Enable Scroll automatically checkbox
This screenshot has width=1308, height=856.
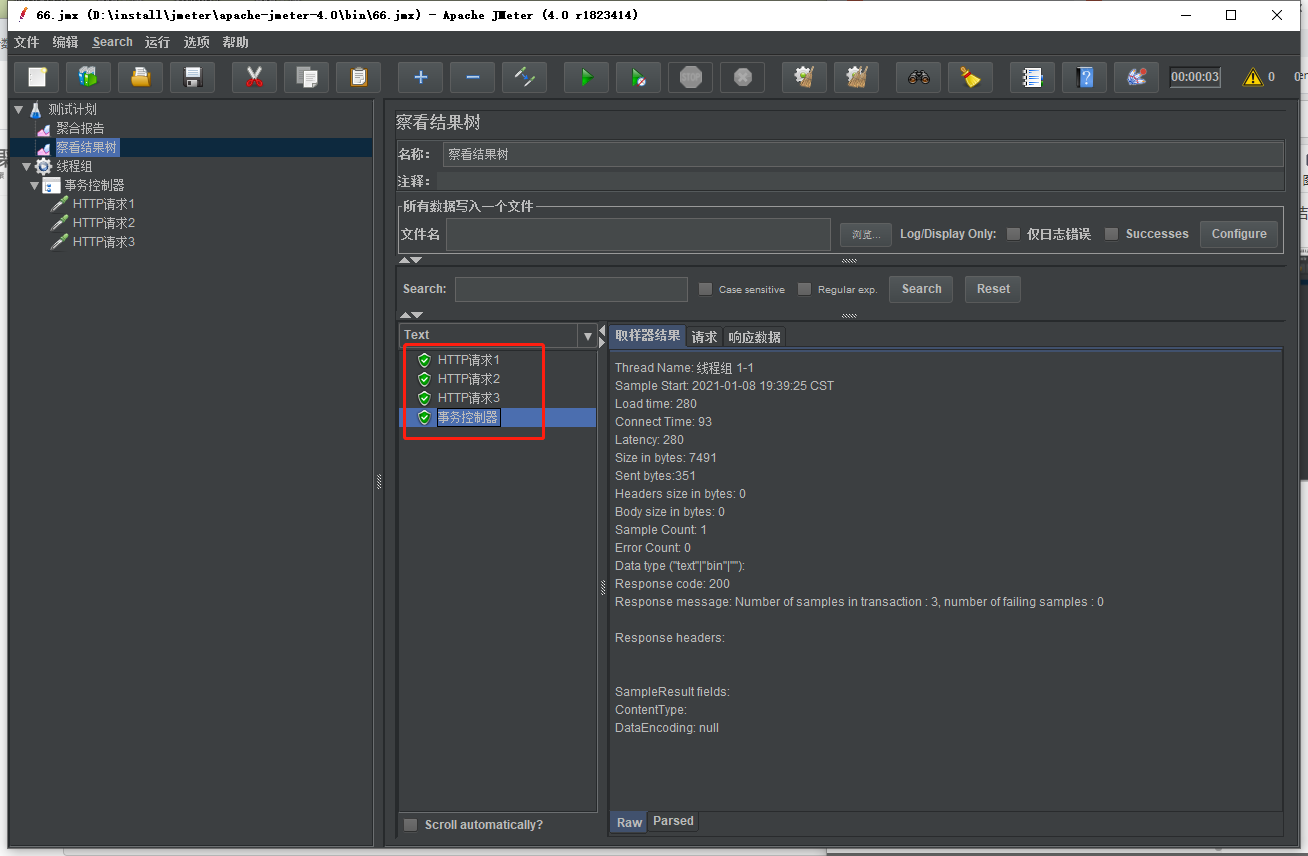tap(410, 825)
